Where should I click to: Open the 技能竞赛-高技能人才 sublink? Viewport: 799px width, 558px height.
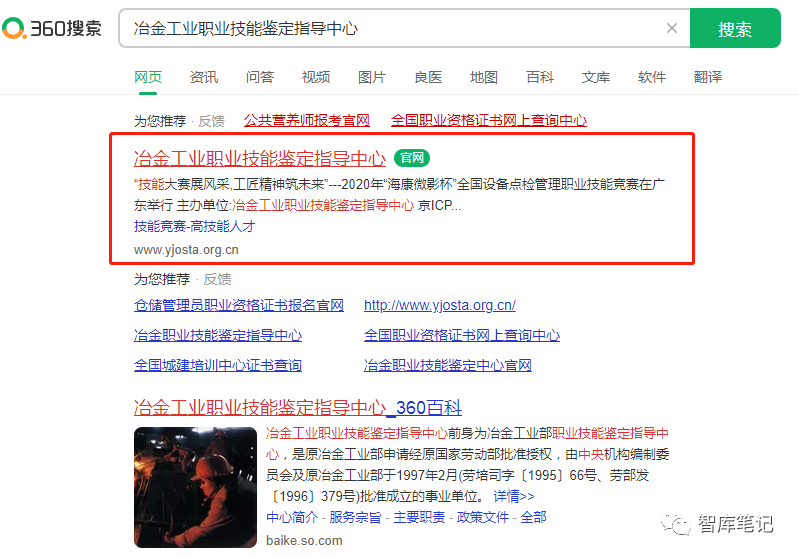(194, 226)
